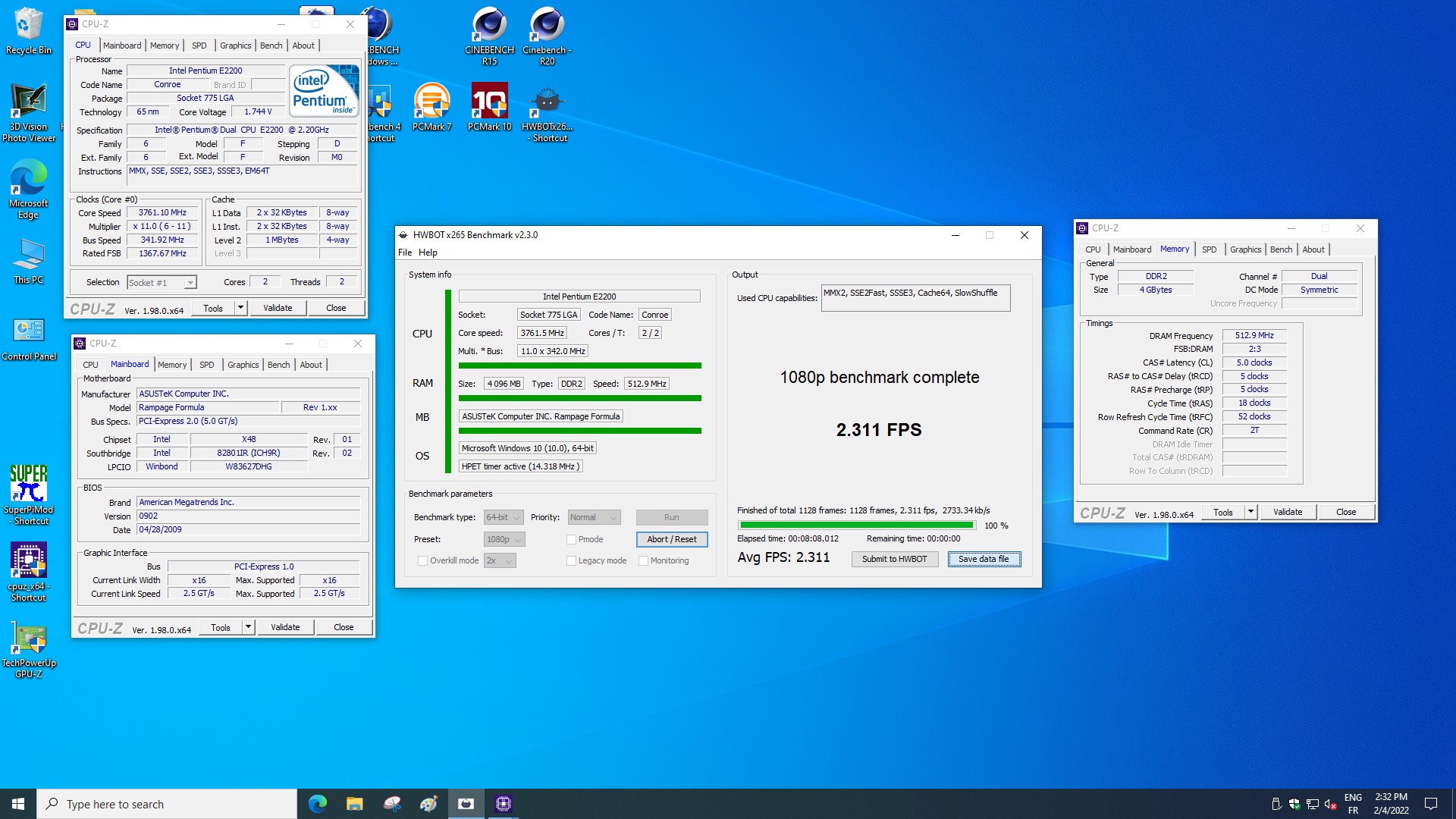Click Save data file button
The height and width of the screenshot is (819, 1456).
point(984,559)
